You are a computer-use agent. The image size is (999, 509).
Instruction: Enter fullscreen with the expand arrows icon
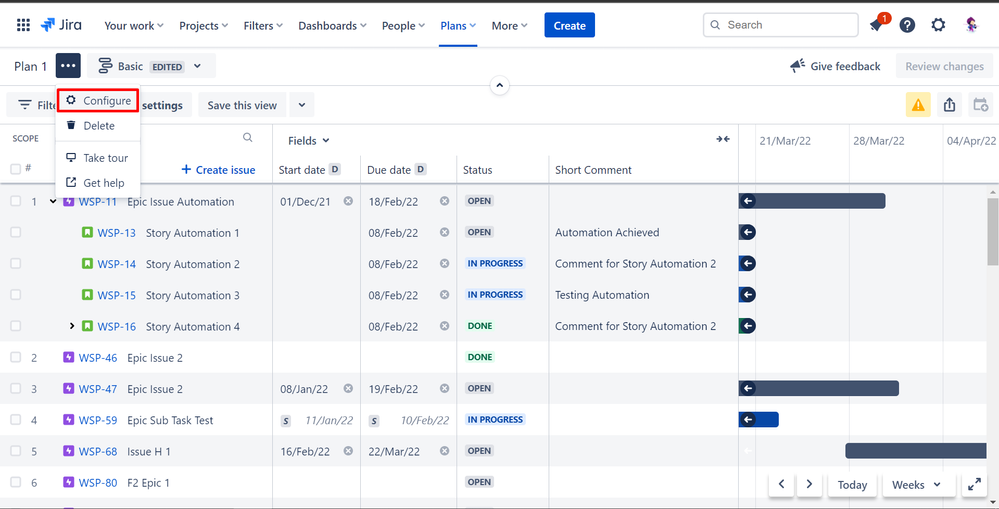975,485
